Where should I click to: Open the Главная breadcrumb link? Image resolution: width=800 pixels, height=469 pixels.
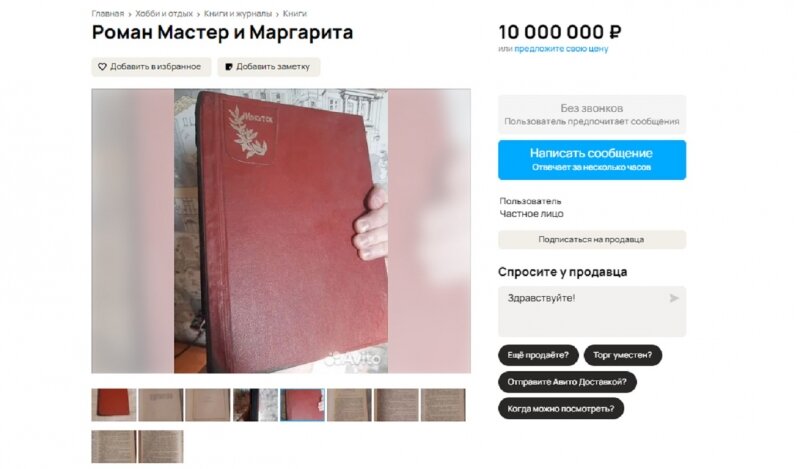(x=108, y=14)
